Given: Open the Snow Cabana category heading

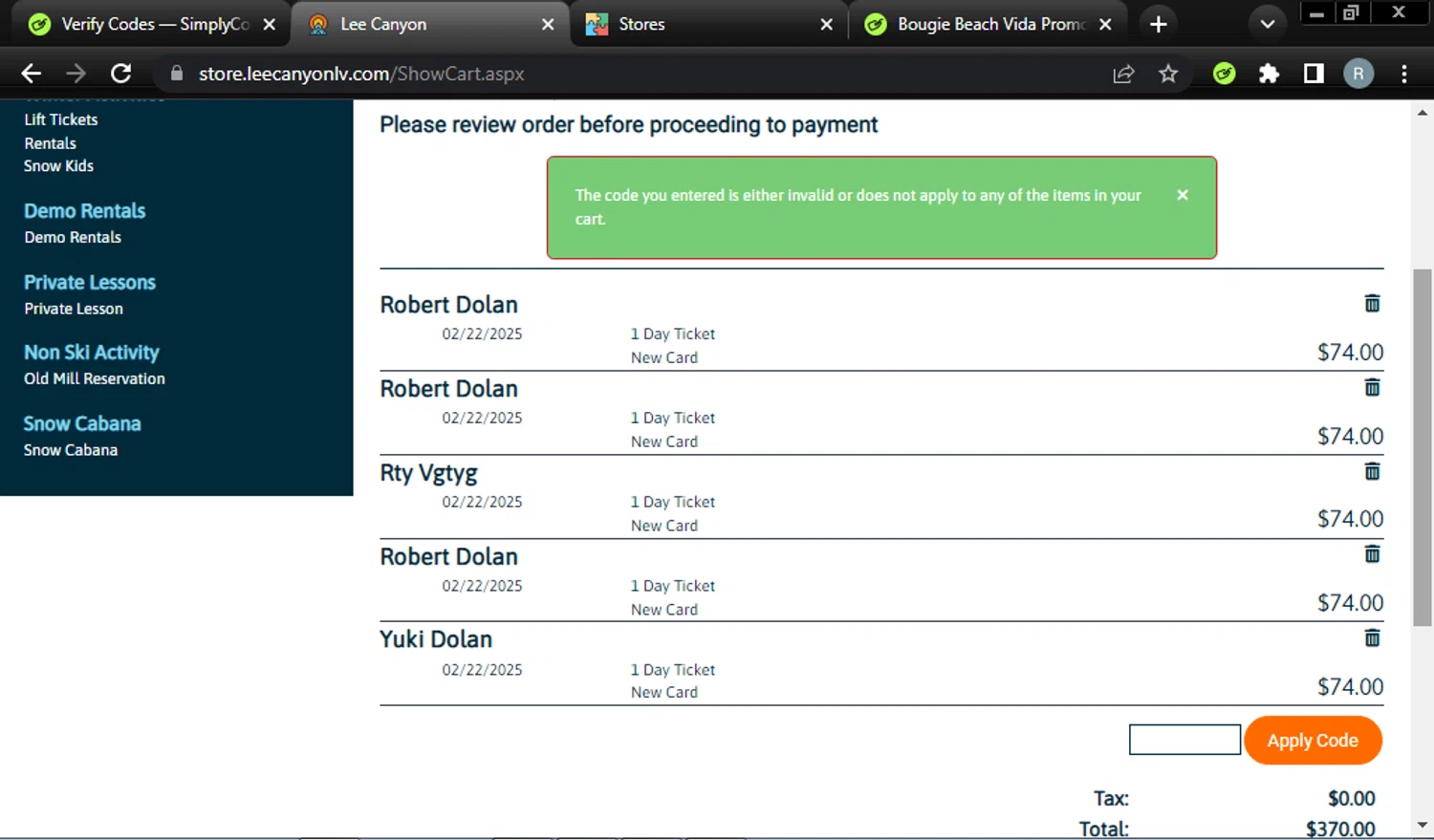Looking at the screenshot, I should pos(82,423).
